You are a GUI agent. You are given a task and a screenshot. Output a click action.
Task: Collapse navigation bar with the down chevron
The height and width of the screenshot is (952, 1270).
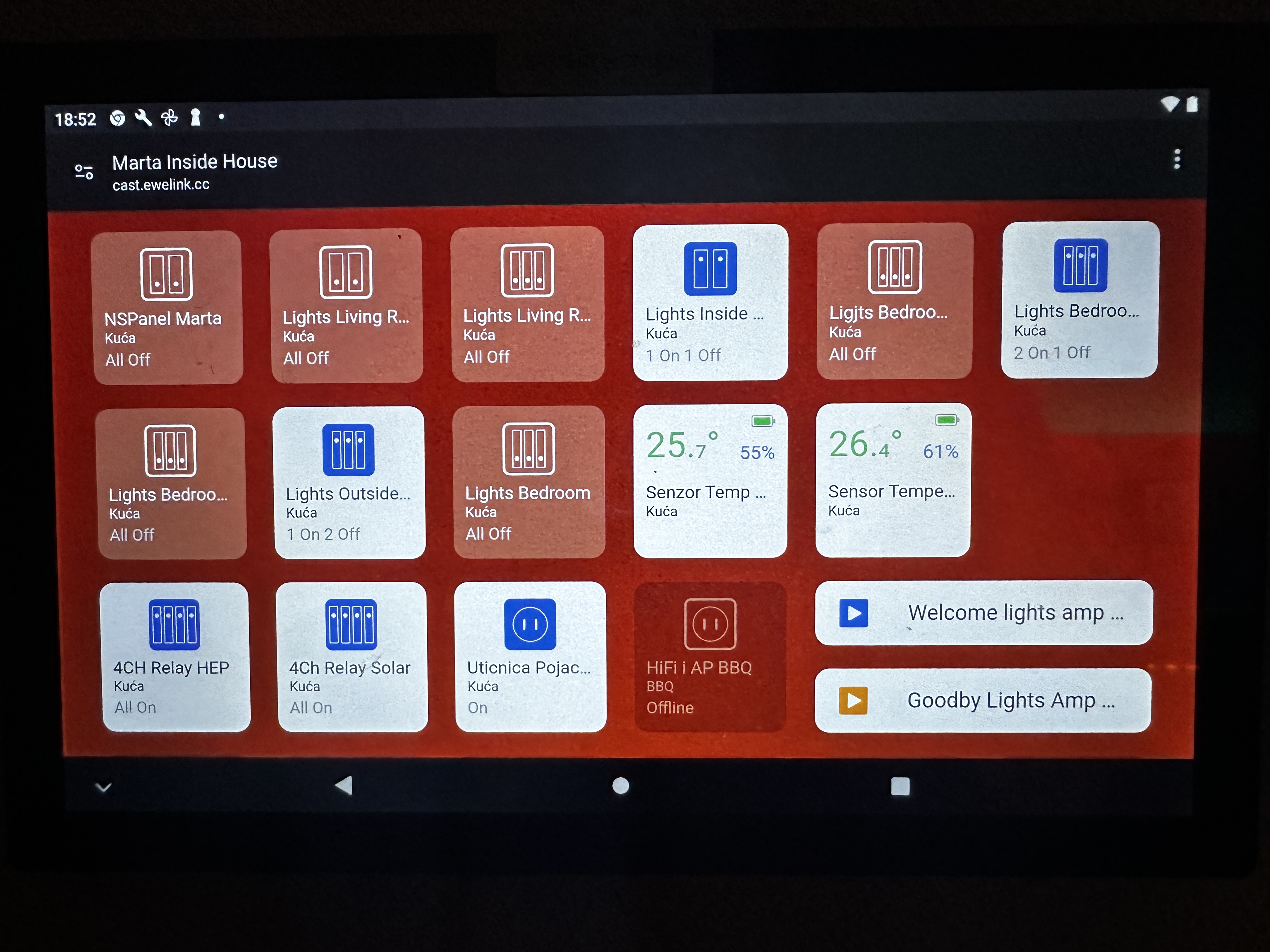(103, 787)
